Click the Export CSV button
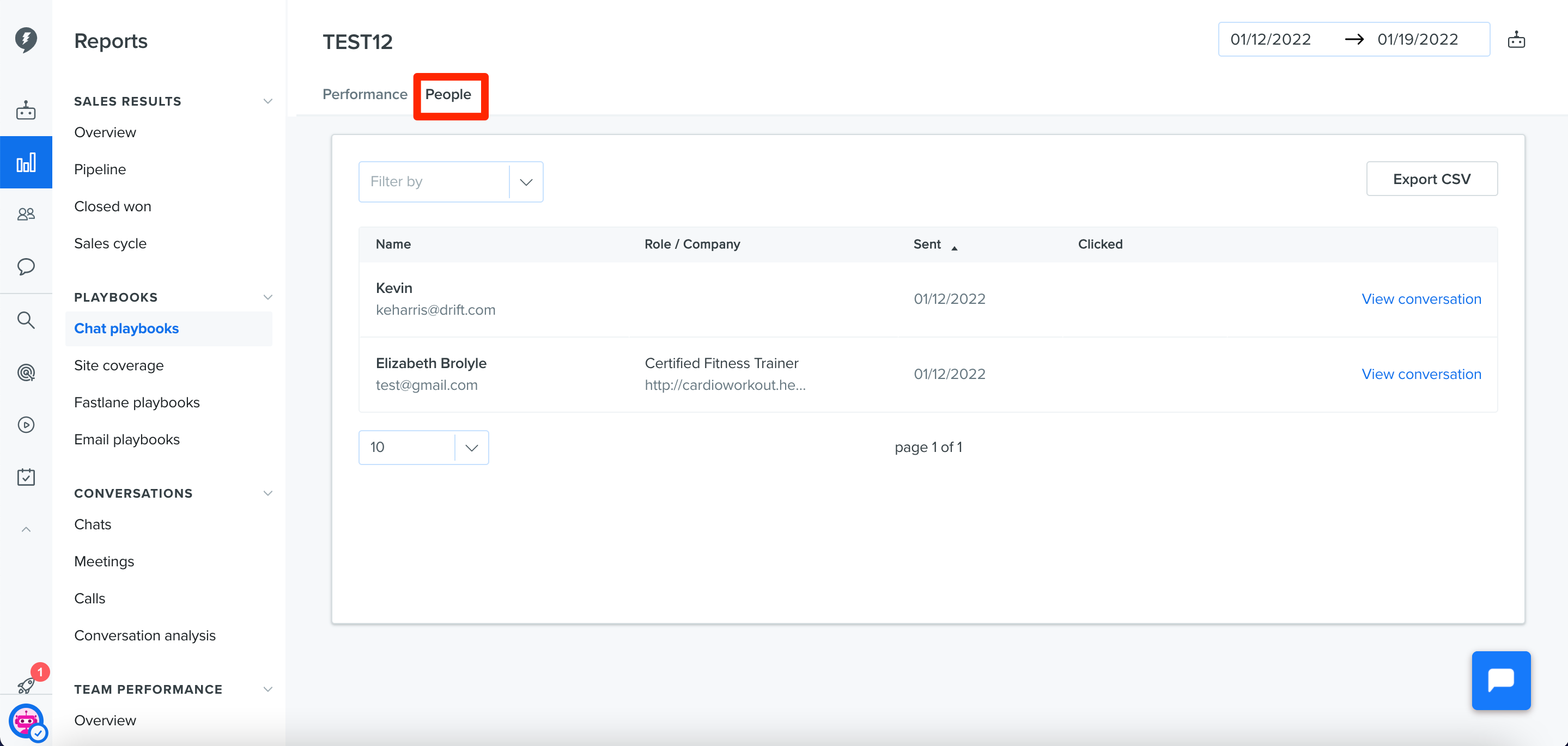 coord(1432,179)
